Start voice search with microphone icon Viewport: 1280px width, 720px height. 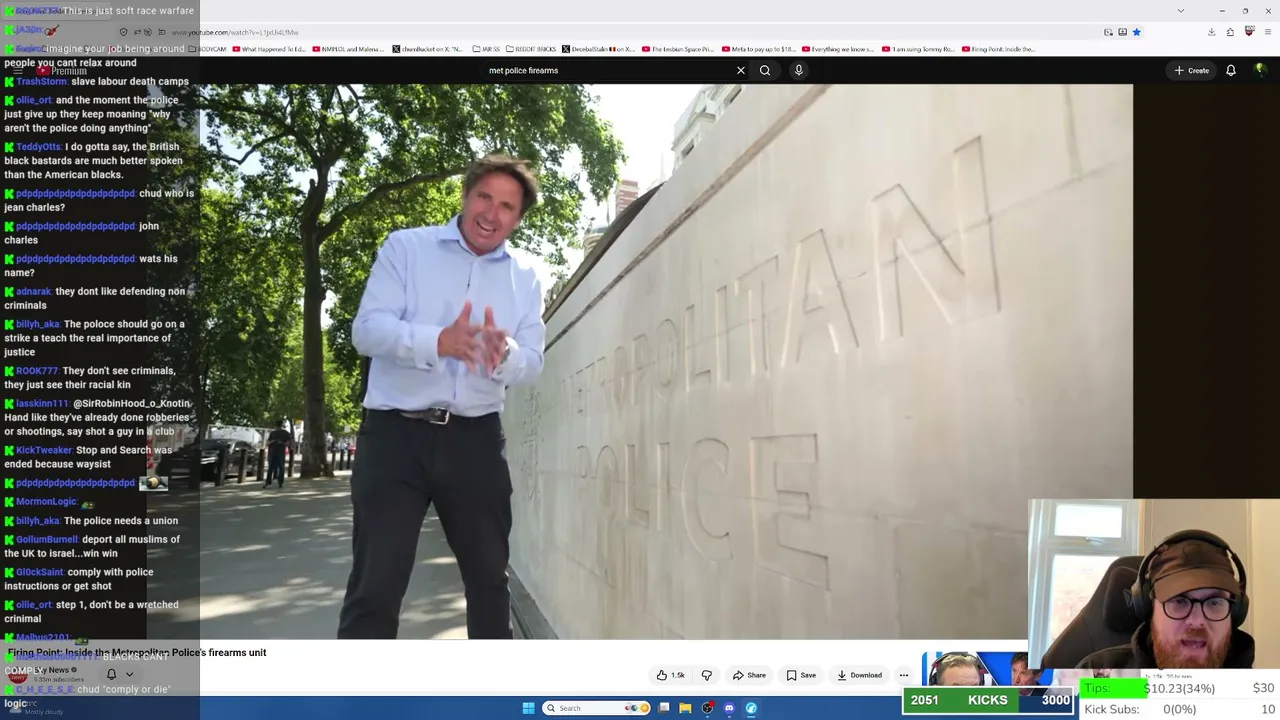pyautogui.click(x=798, y=70)
